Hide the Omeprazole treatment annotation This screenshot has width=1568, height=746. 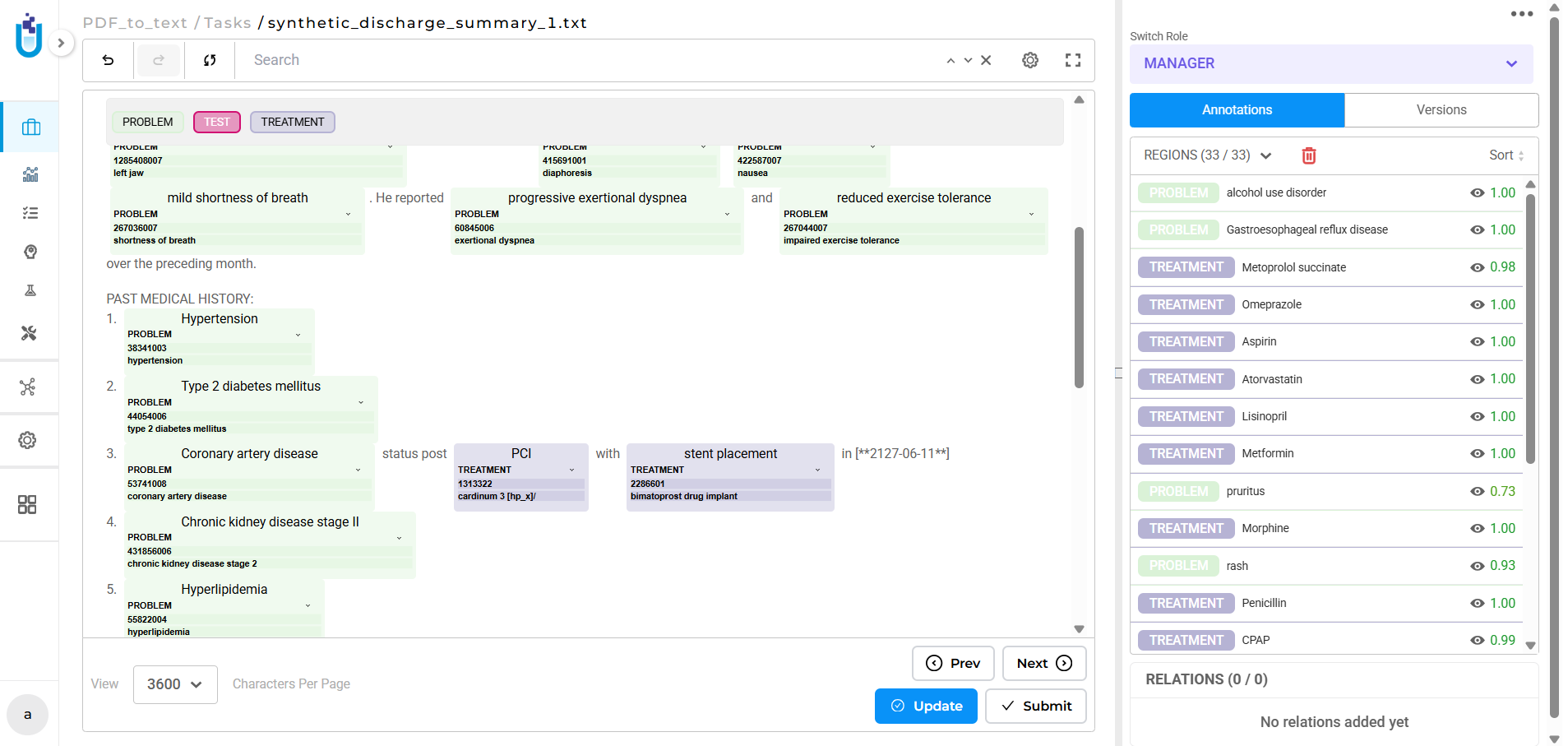click(x=1477, y=305)
